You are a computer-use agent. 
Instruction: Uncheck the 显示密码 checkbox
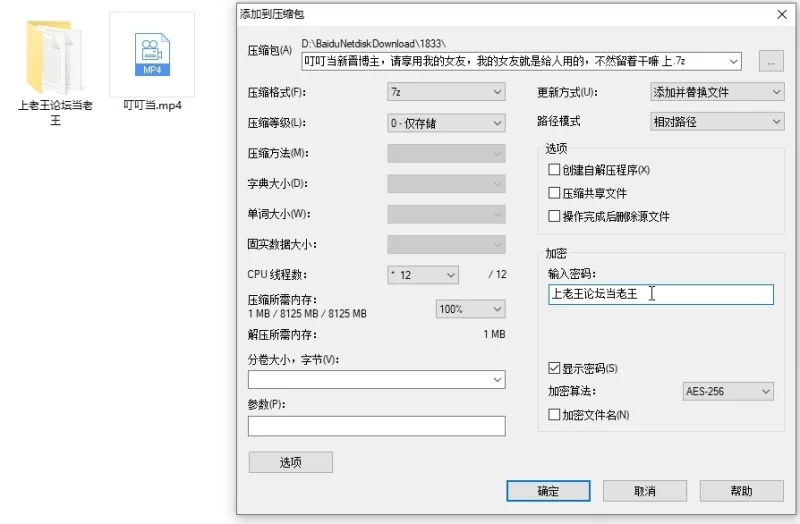[554, 368]
